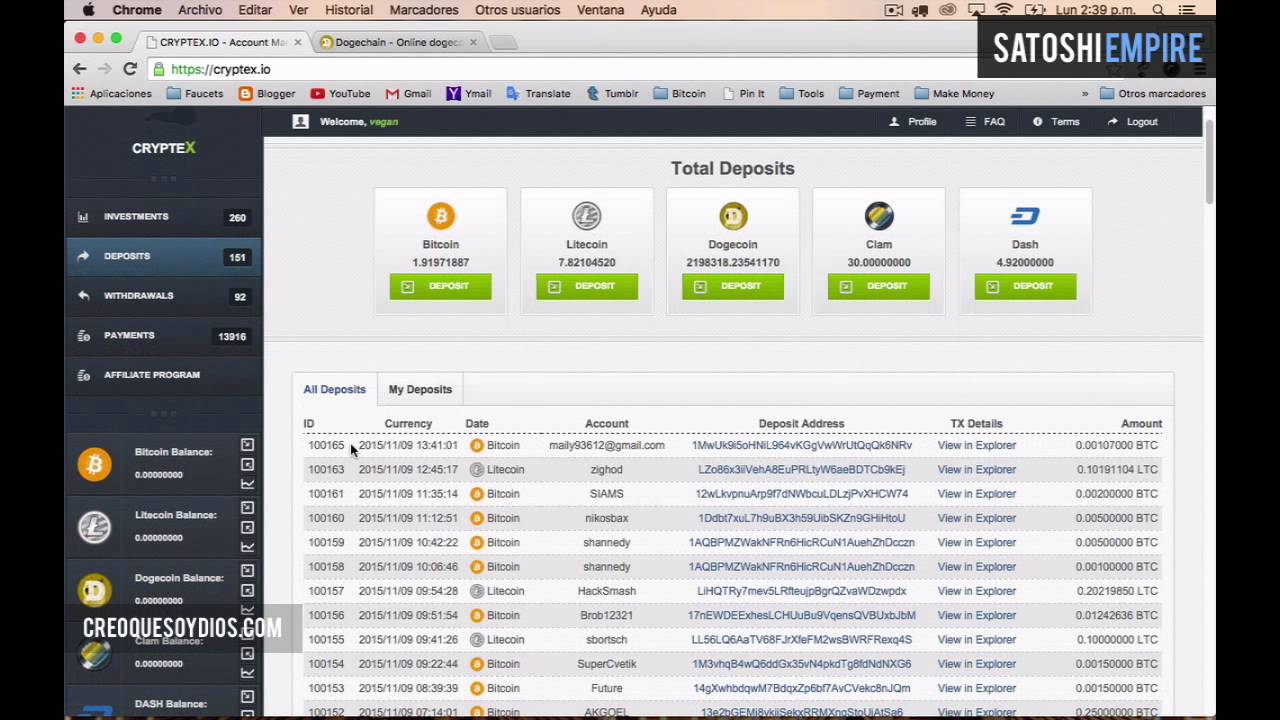Viewport: 1280px width, 720px height.
Task: Open Payments in the sidebar
Action: pos(164,336)
